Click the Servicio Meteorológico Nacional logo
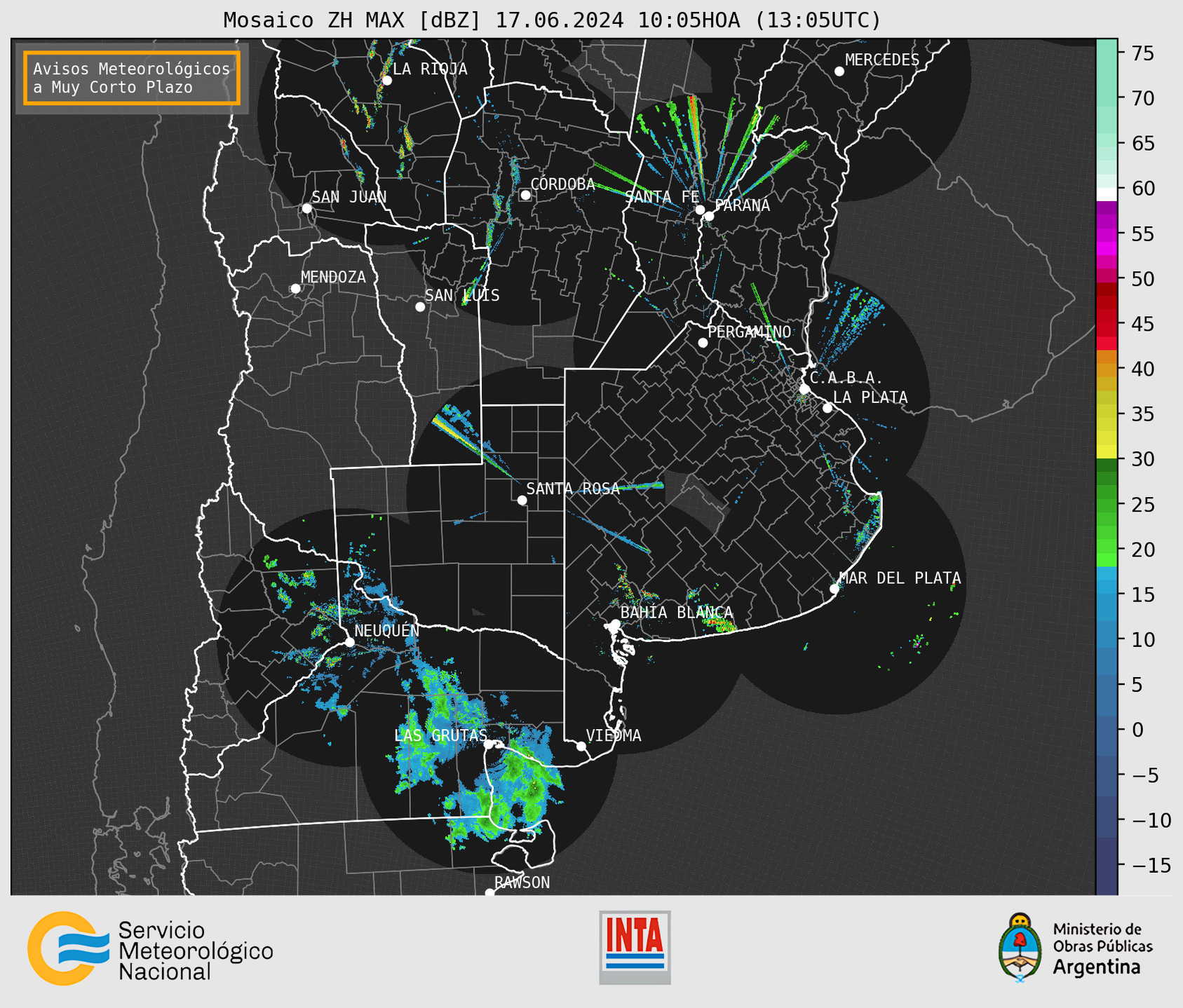Viewport: 1183px width, 1008px height. 150,948
